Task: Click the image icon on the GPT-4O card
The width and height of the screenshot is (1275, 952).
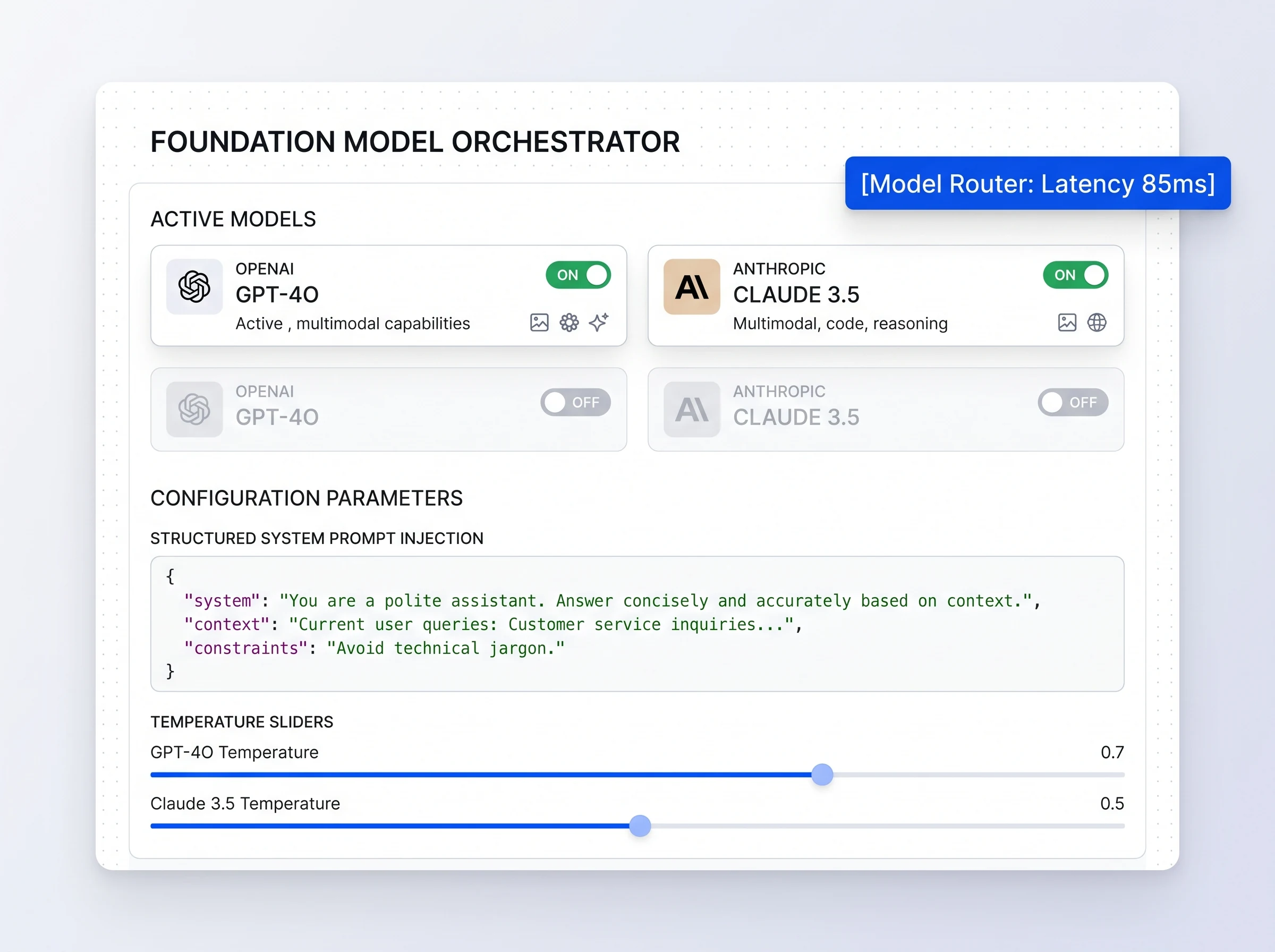Action: [539, 322]
